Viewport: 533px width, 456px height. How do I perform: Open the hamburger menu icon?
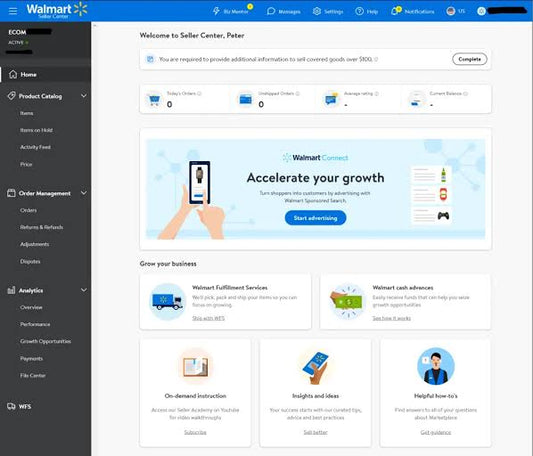[x=13, y=11]
